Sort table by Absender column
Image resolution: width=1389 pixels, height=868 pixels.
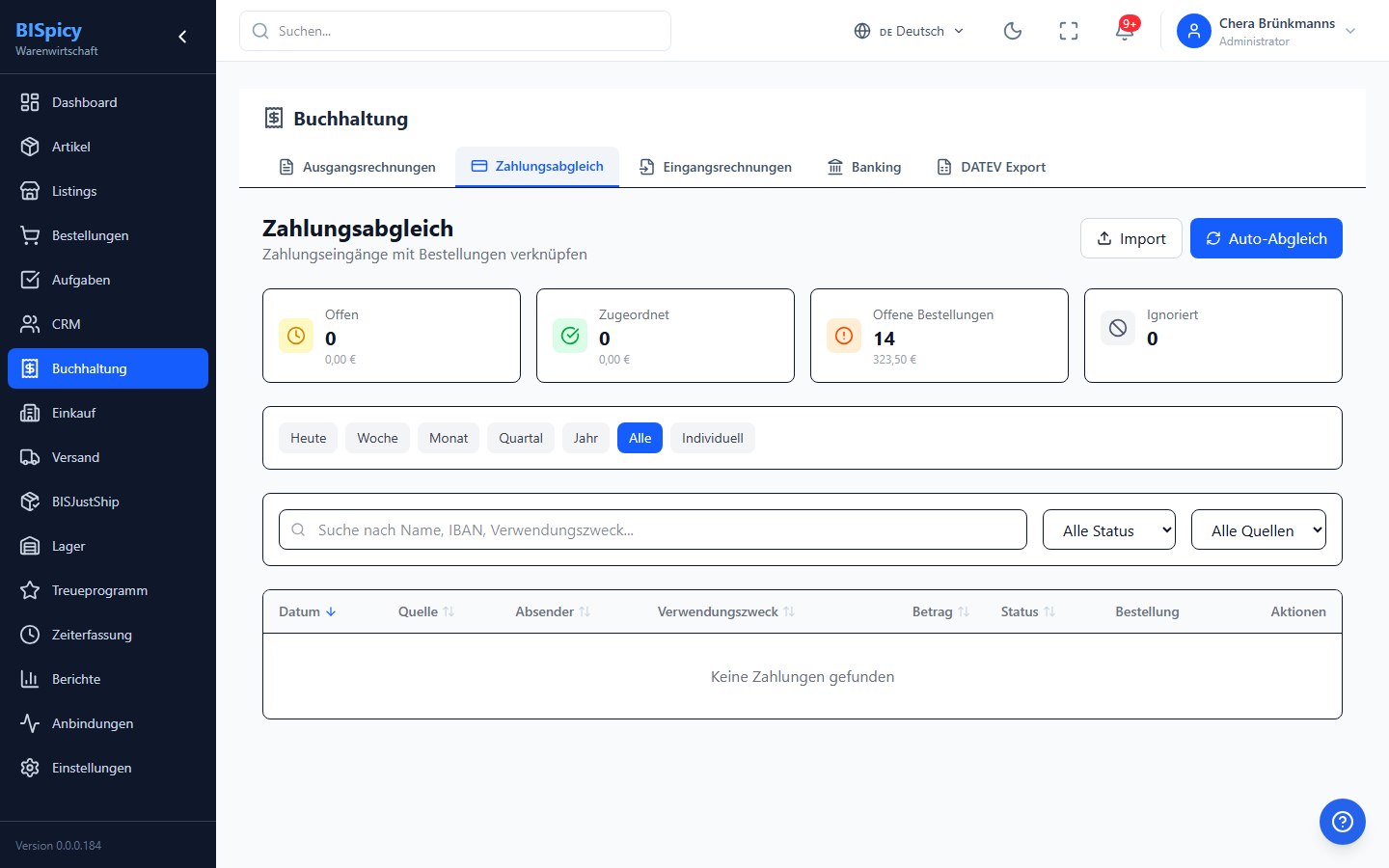point(553,611)
